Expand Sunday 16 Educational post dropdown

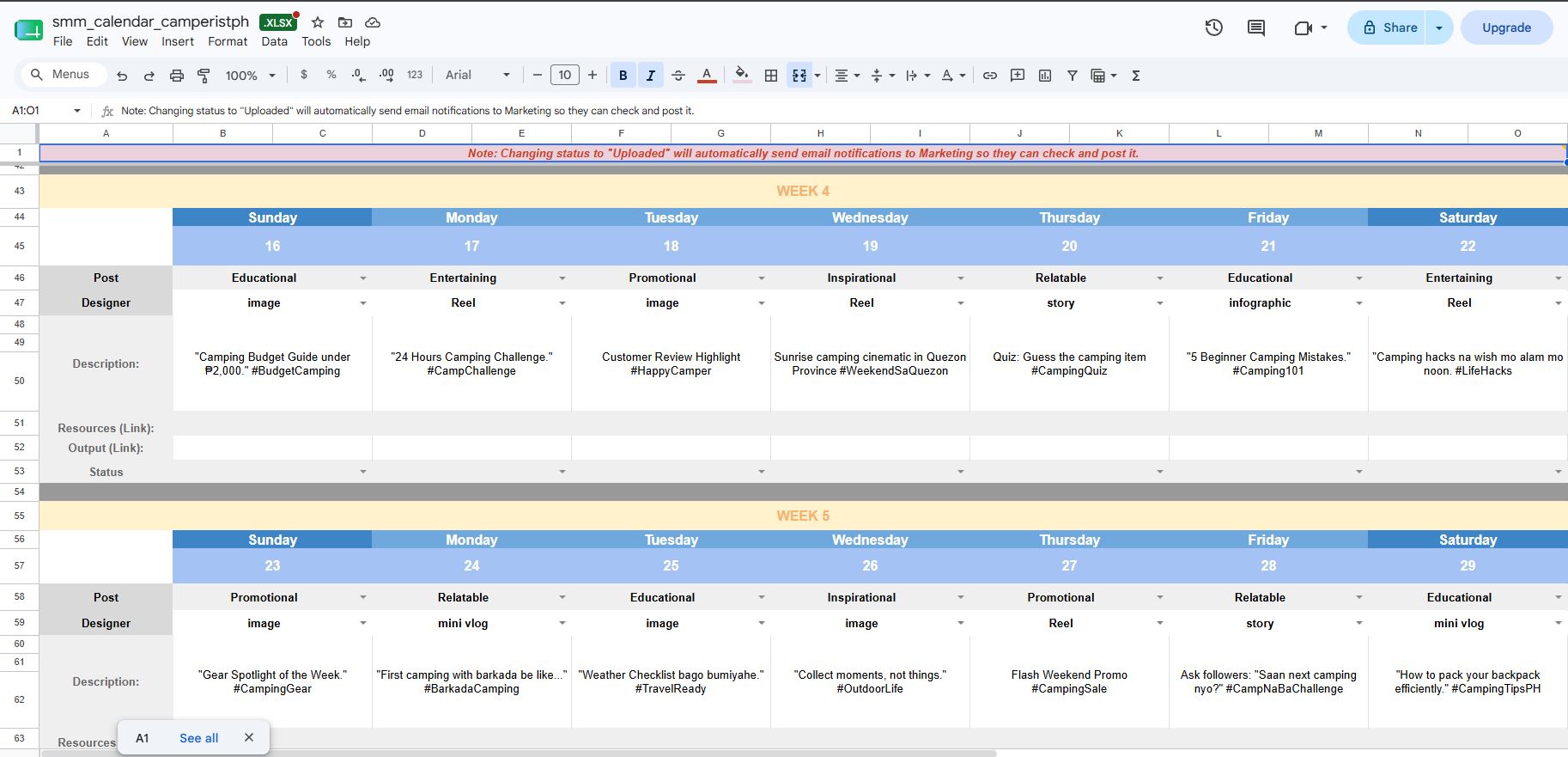363,278
